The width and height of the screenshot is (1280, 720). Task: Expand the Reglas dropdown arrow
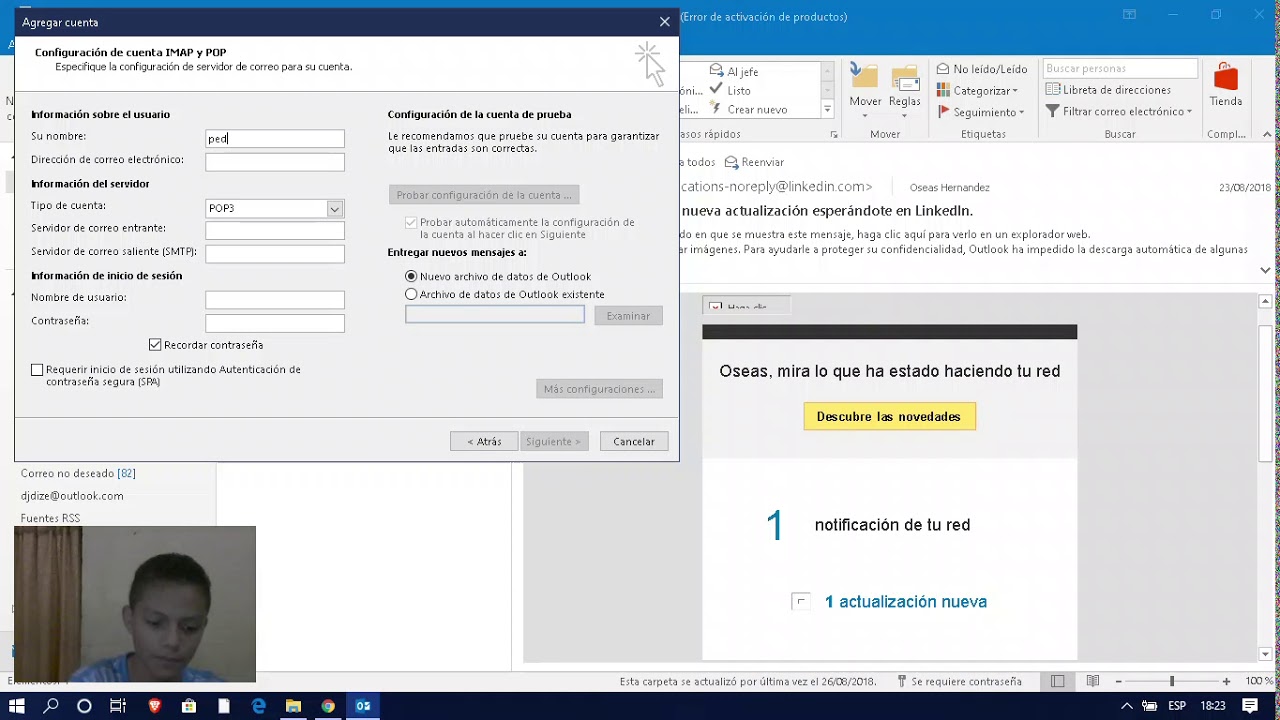click(x=905, y=116)
